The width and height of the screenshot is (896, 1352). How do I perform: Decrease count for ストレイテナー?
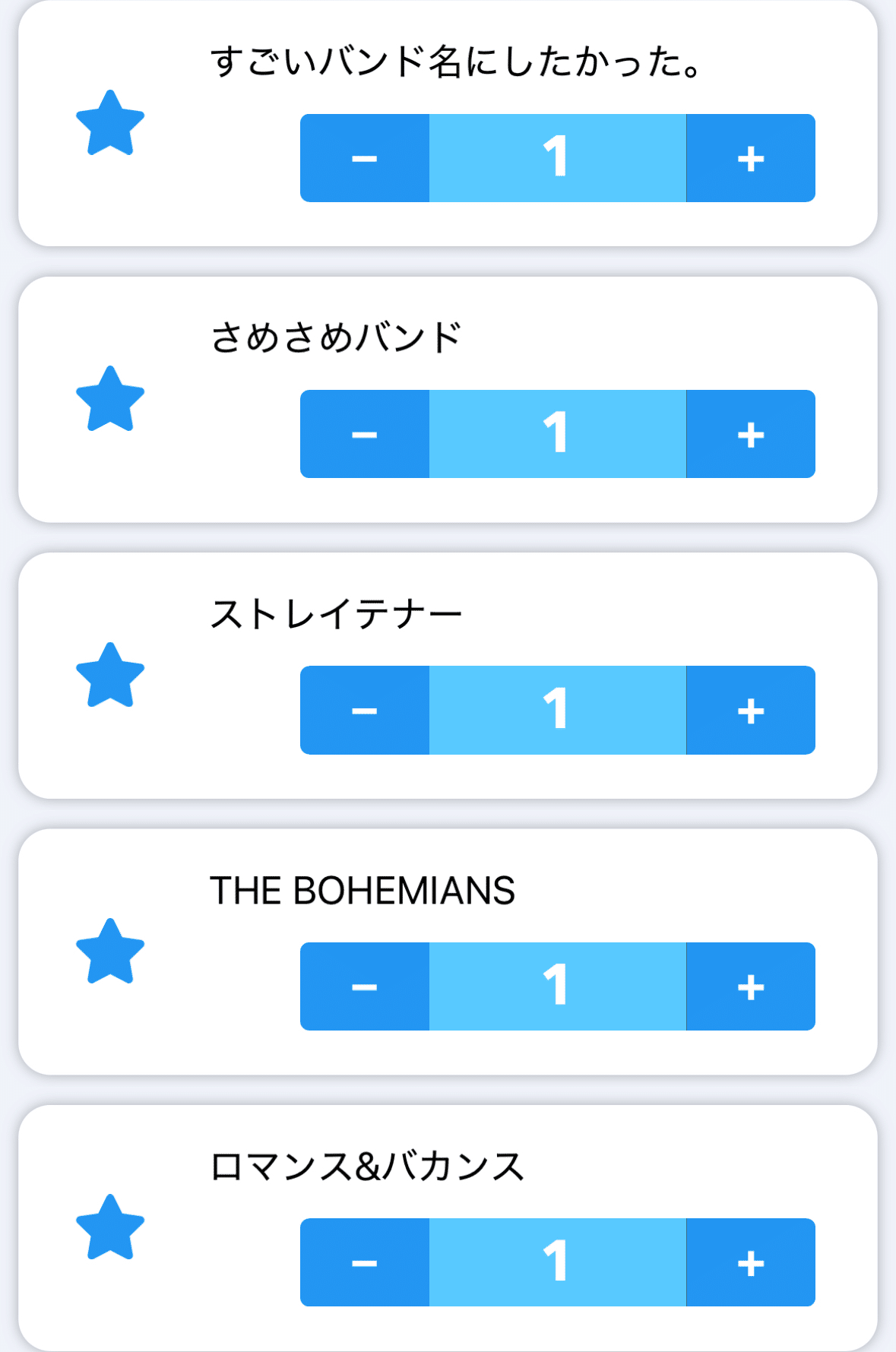[365, 710]
